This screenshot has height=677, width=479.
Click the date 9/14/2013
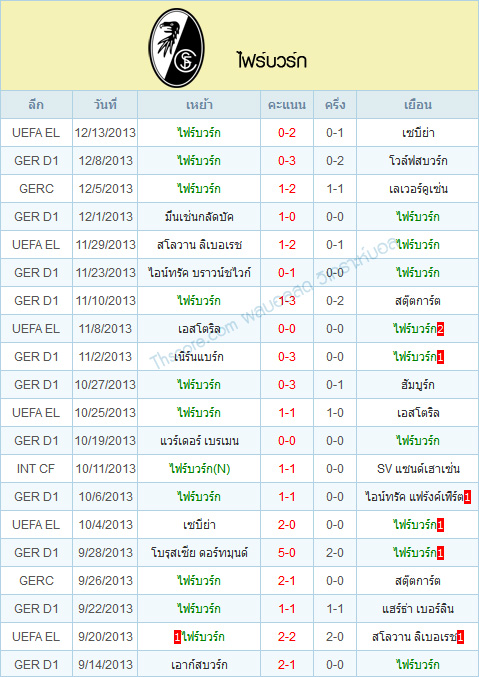click(x=105, y=664)
